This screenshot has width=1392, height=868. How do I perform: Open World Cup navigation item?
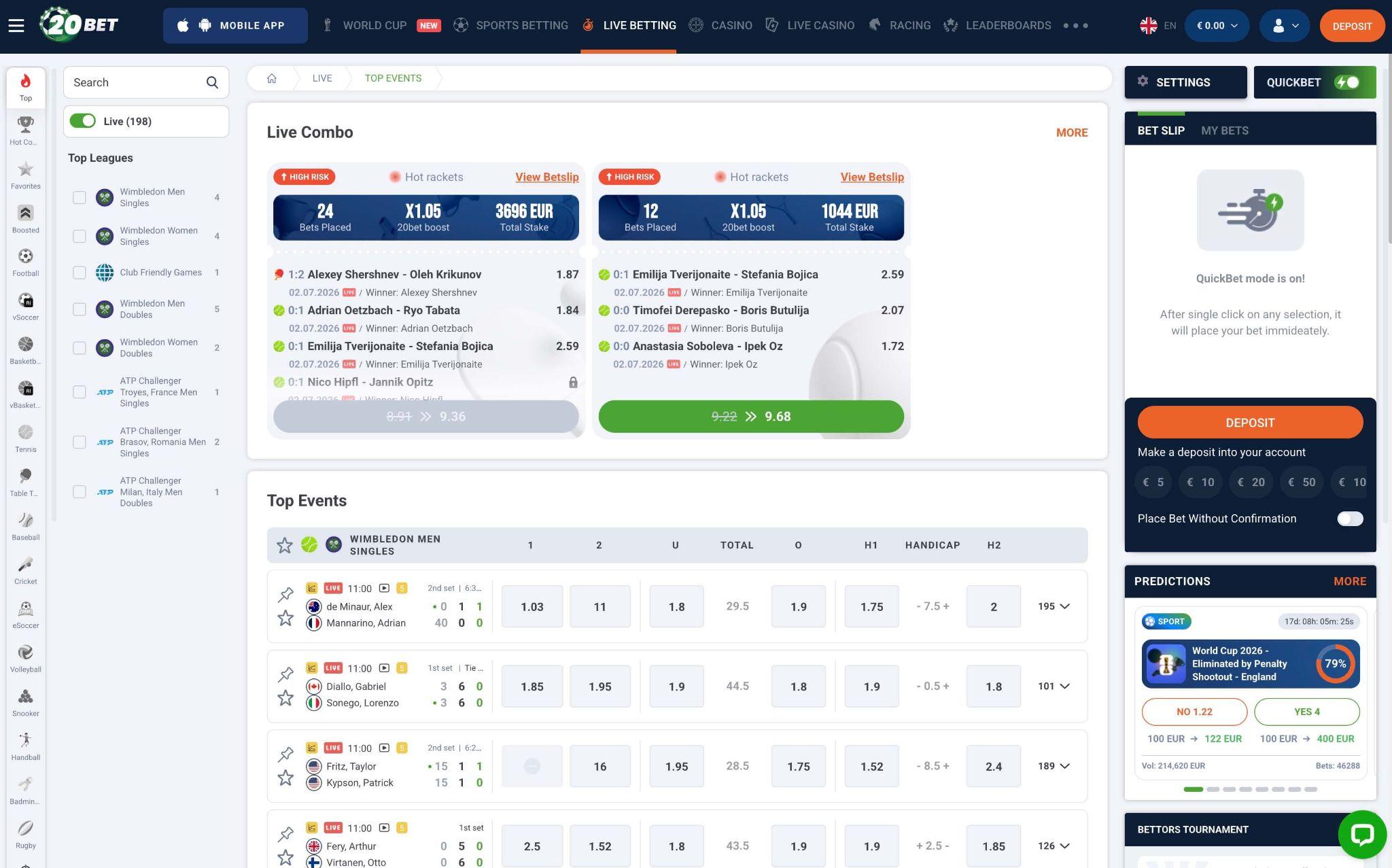point(381,26)
